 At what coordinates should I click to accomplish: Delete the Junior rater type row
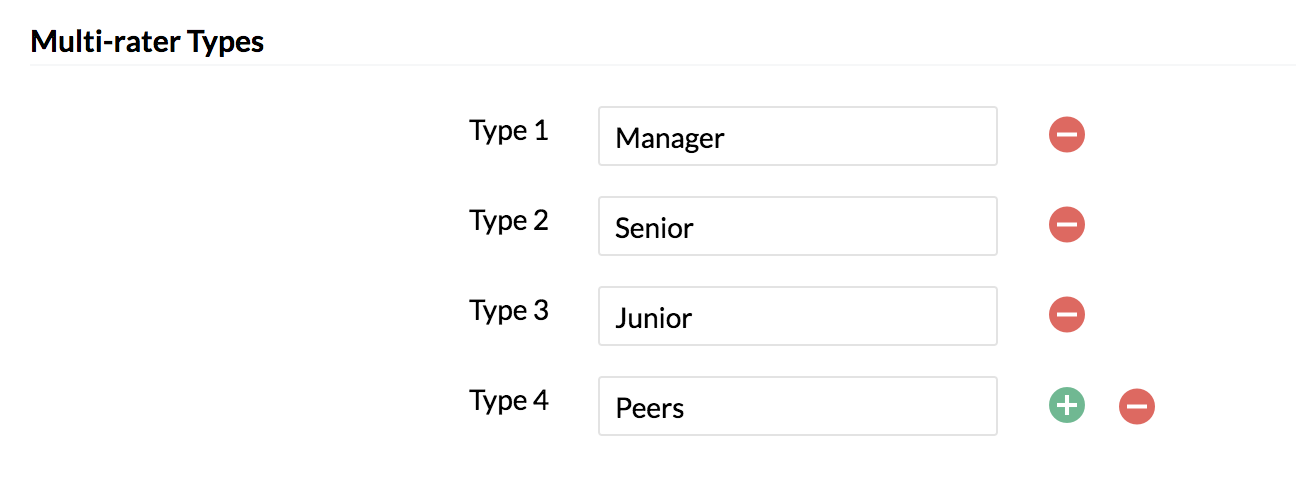pyautogui.click(x=1067, y=315)
